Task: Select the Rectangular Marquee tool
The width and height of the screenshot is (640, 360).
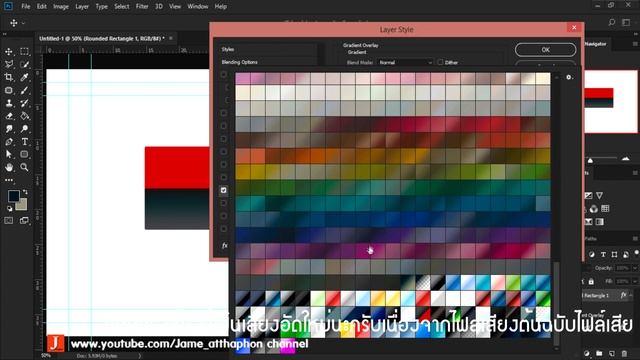Action: 24,51
